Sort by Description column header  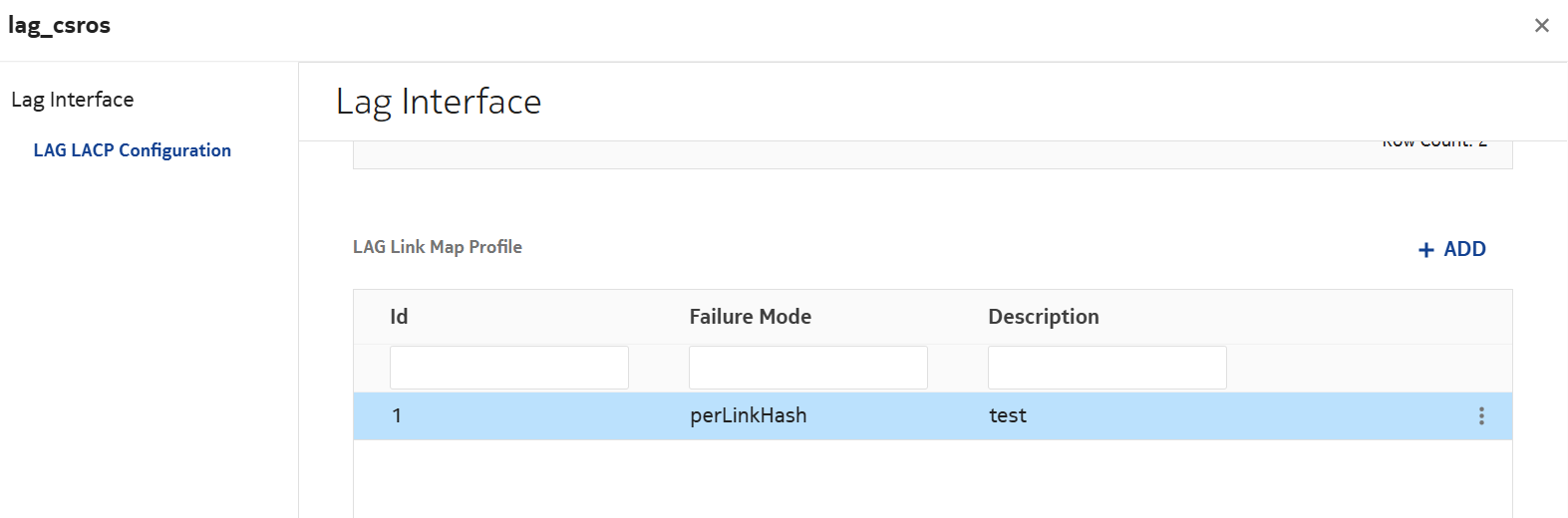(x=1043, y=317)
